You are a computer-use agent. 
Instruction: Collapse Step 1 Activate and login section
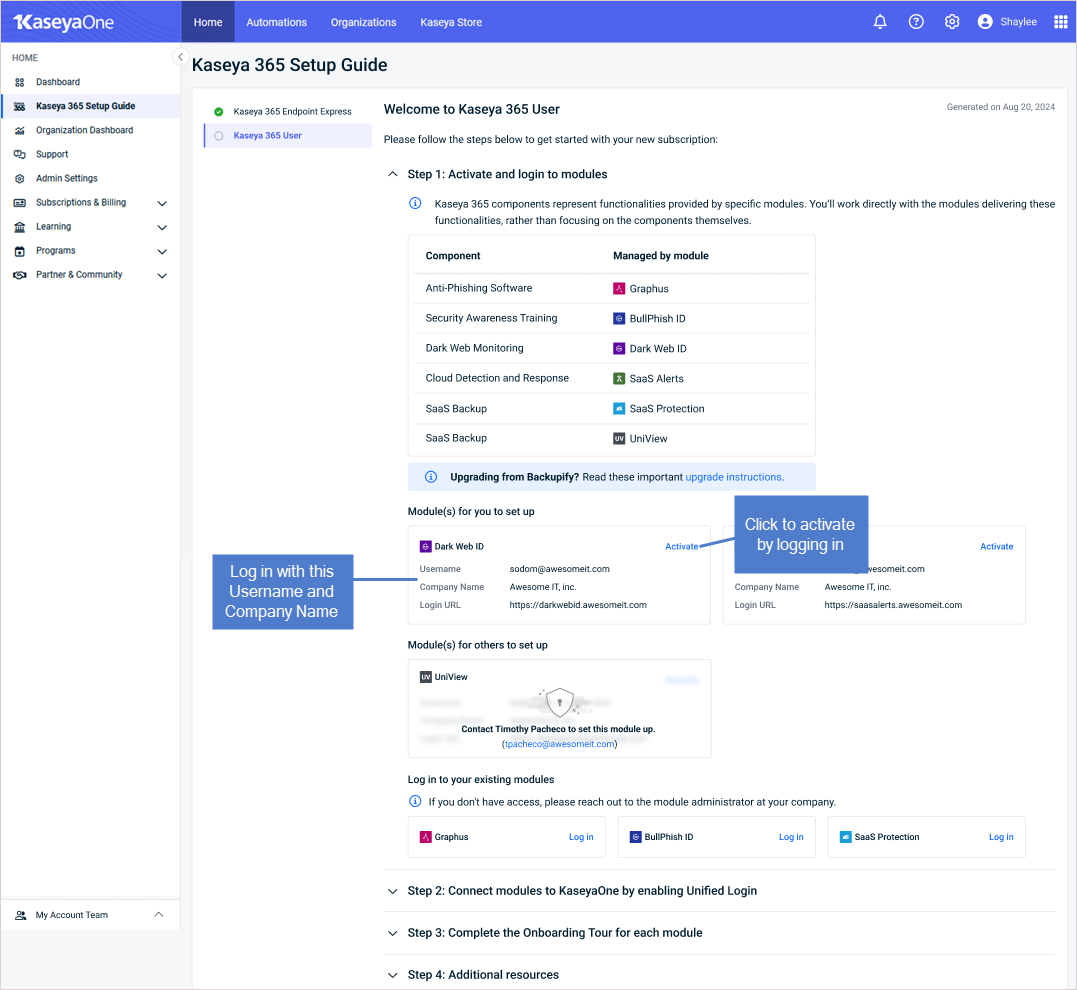point(392,175)
